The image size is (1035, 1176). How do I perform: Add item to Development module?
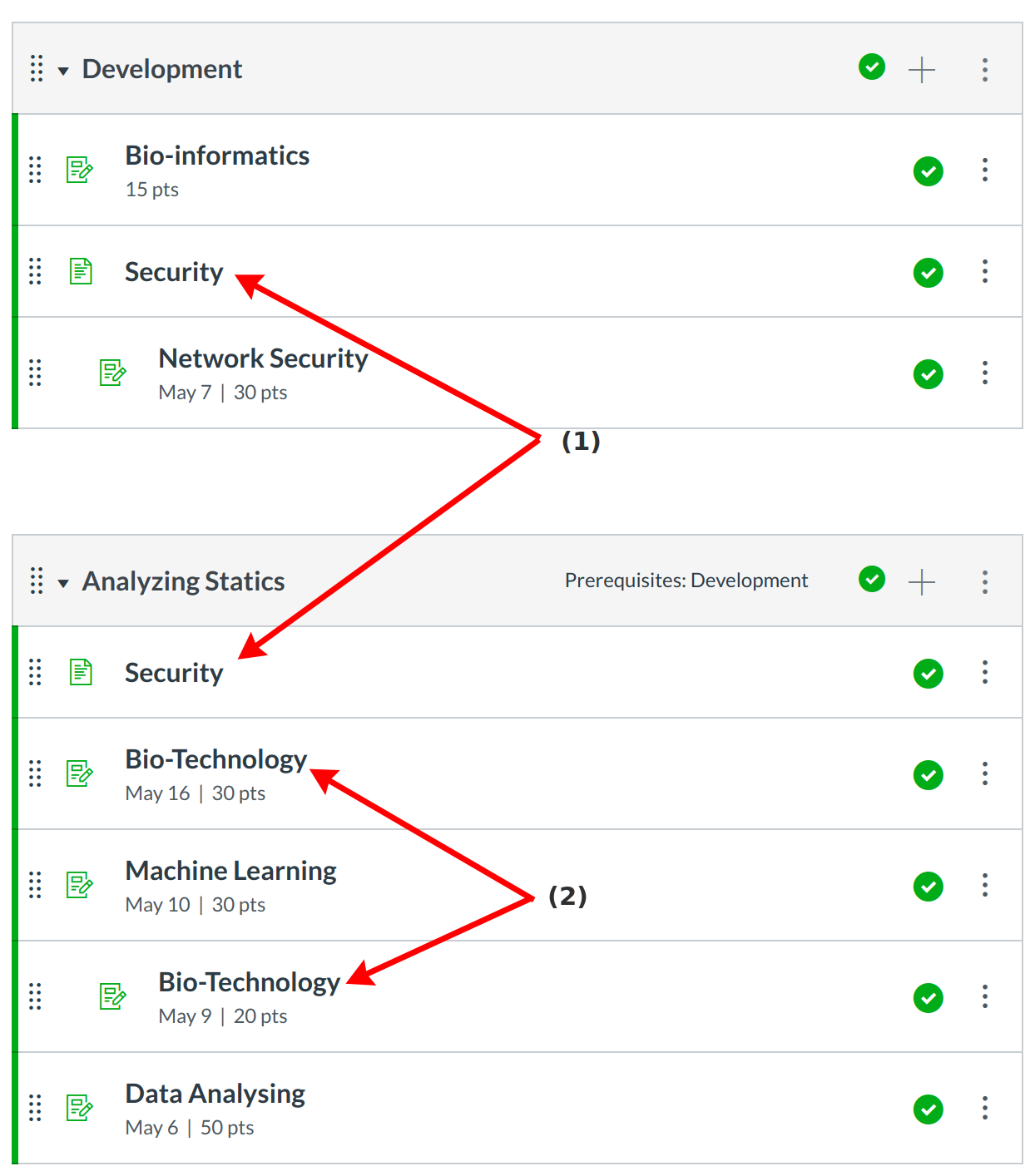[x=921, y=69]
